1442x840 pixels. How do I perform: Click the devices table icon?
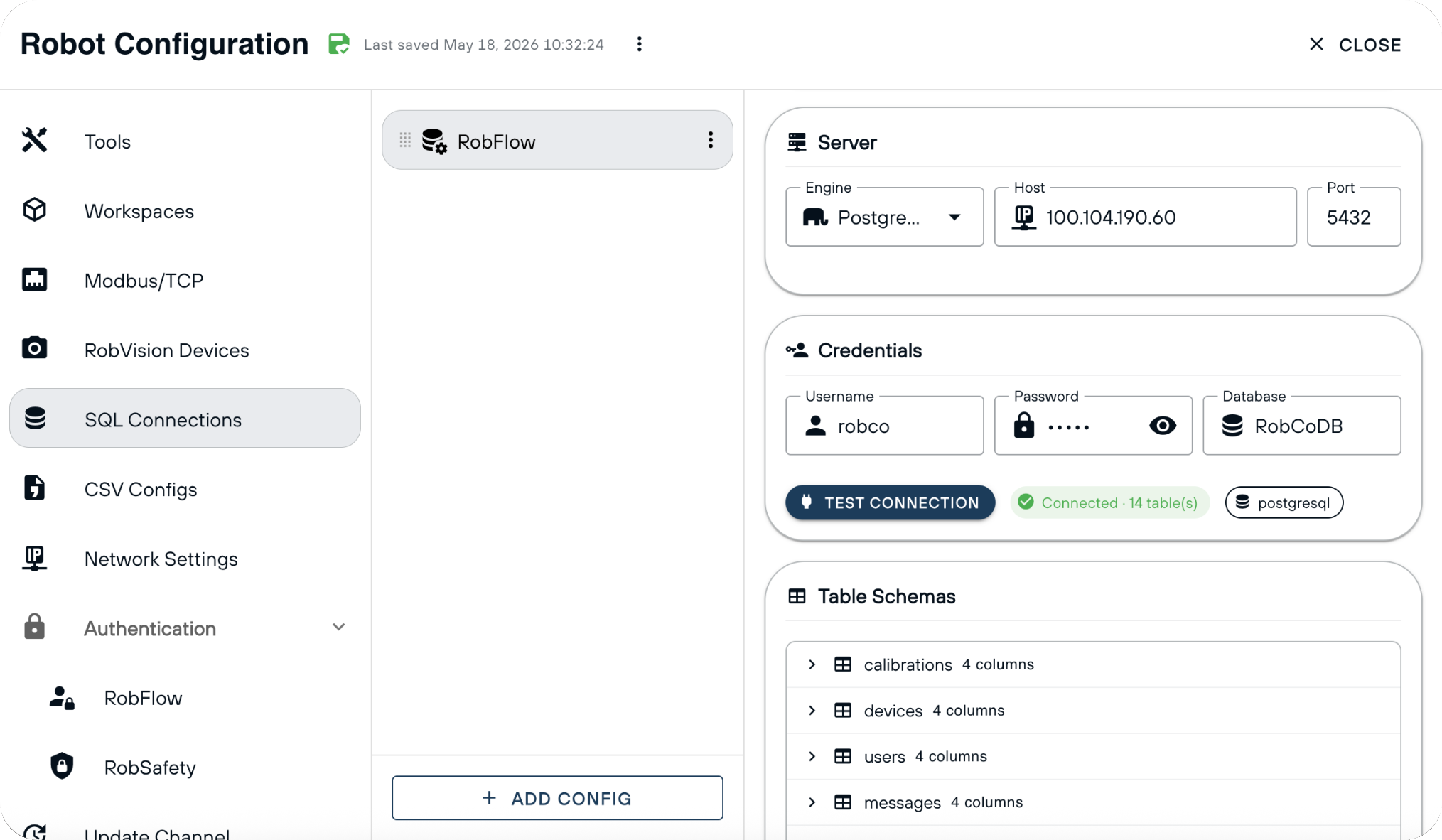tap(843, 711)
